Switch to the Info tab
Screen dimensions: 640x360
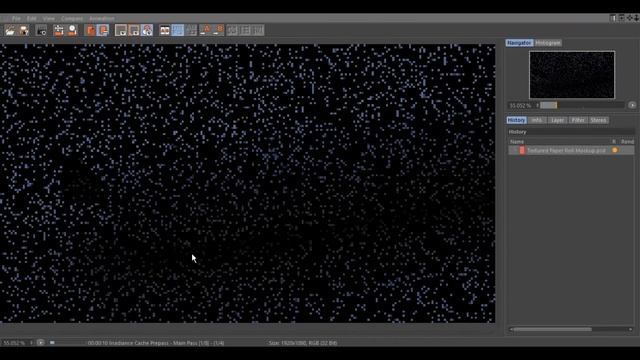(x=537, y=120)
